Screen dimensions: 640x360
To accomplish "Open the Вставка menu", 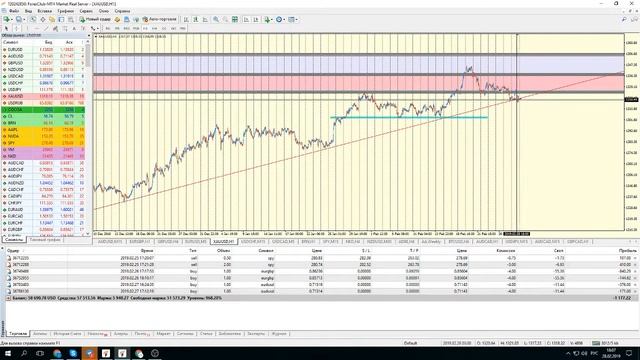I will click(44, 11).
